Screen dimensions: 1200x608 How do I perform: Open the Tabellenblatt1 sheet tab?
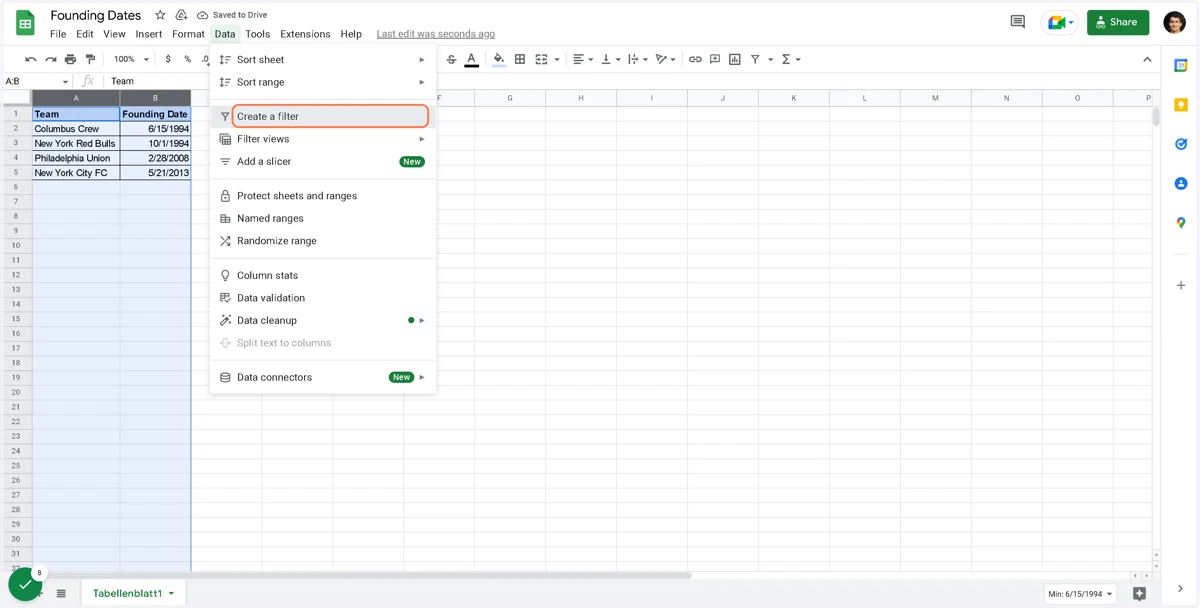133,593
